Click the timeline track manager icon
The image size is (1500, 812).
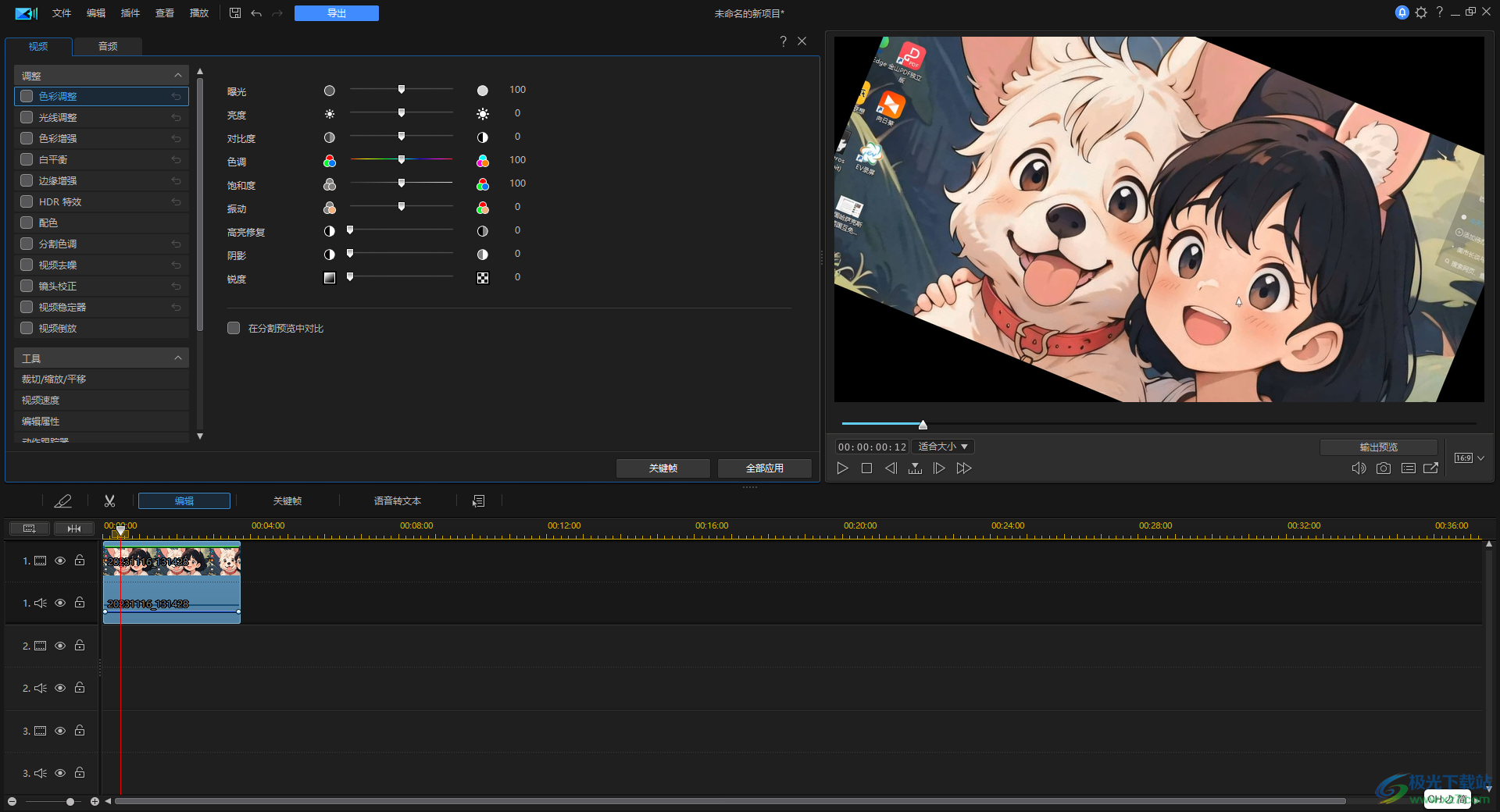click(x=30, y=529)
